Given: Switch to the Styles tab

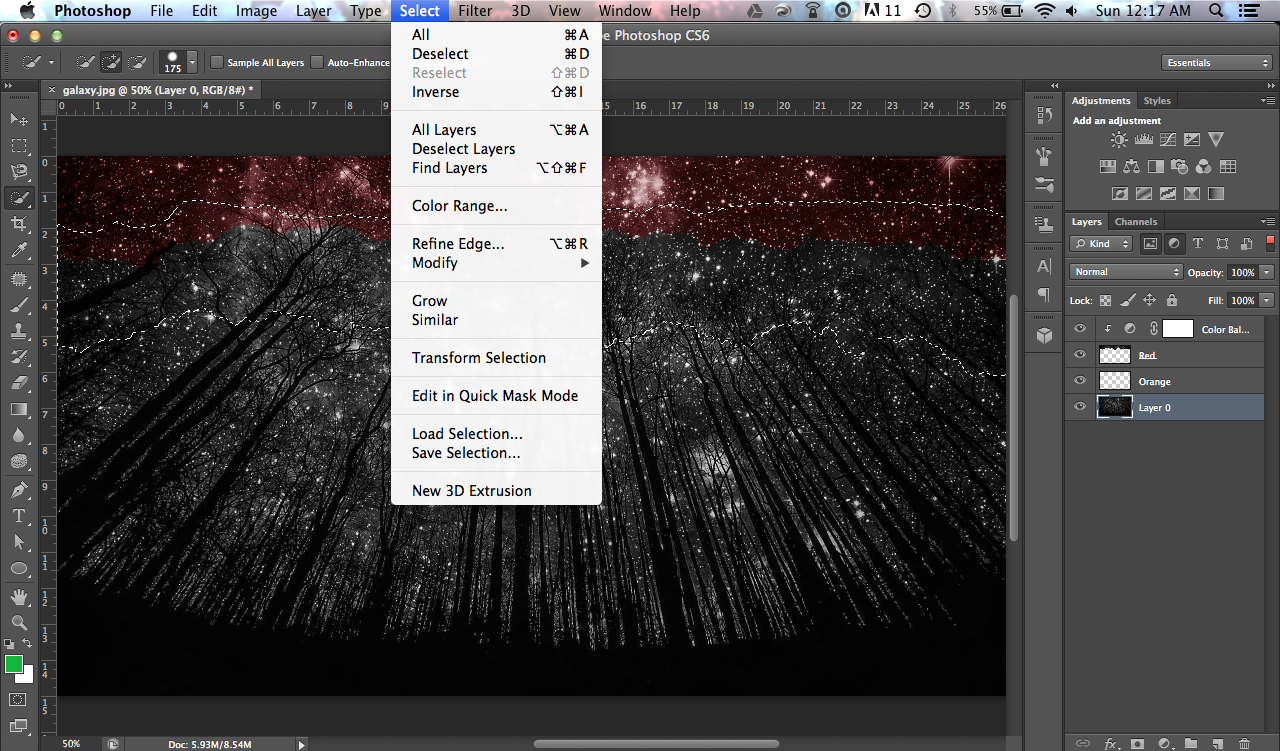Looking at the screenshot, I should tap(1157, 101).
